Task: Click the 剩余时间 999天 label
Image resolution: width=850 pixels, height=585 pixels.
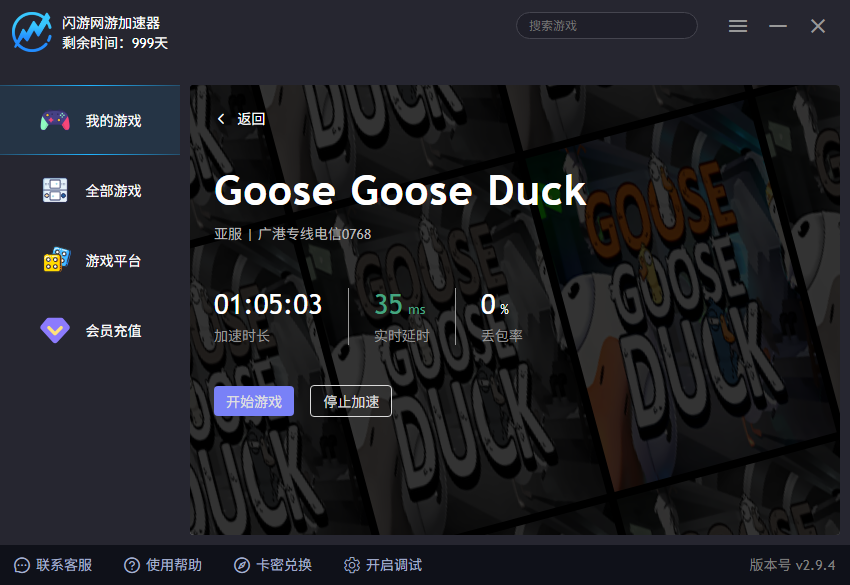Action: (x=115, y=43)
